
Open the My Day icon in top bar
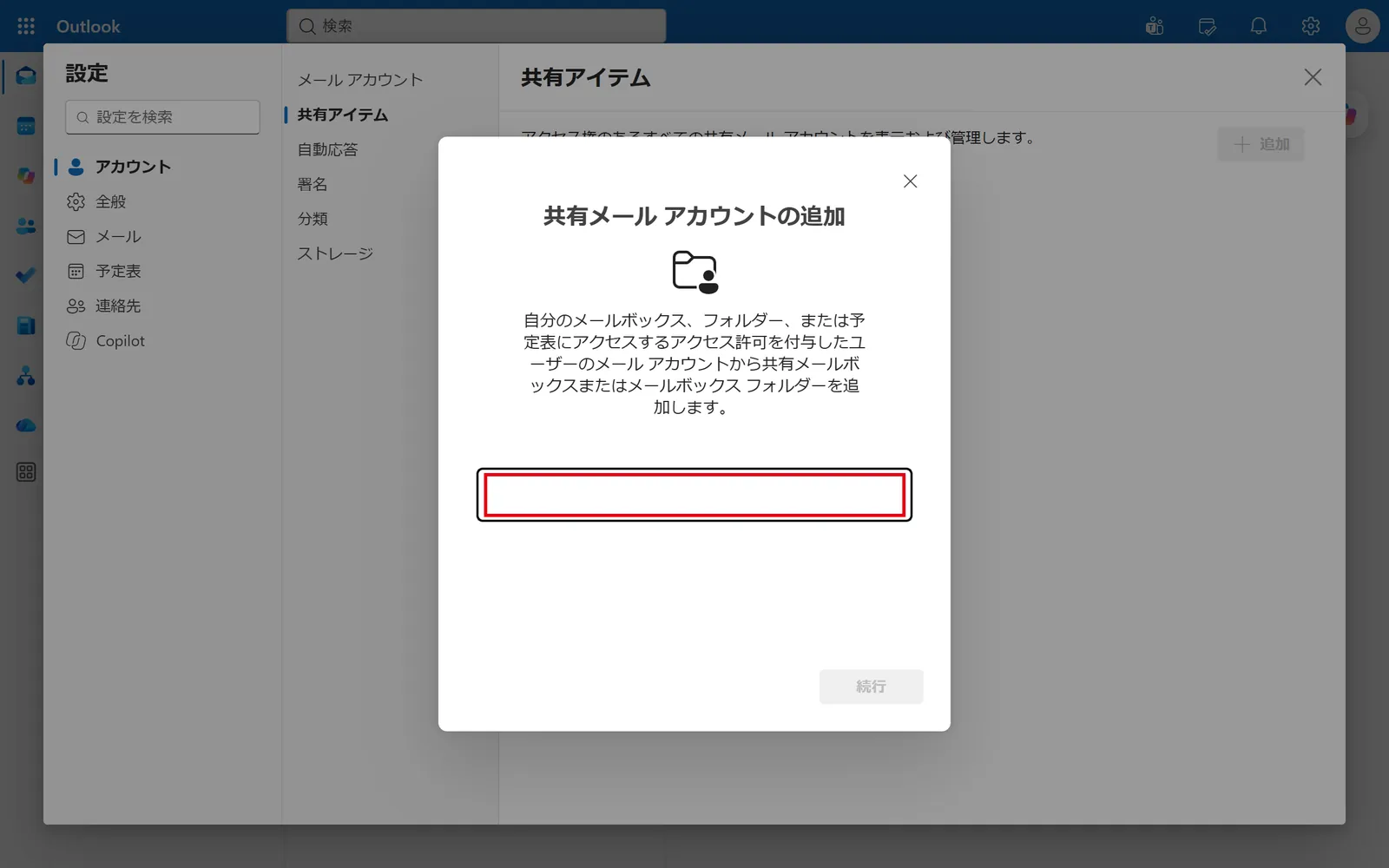pos(1207,26)
